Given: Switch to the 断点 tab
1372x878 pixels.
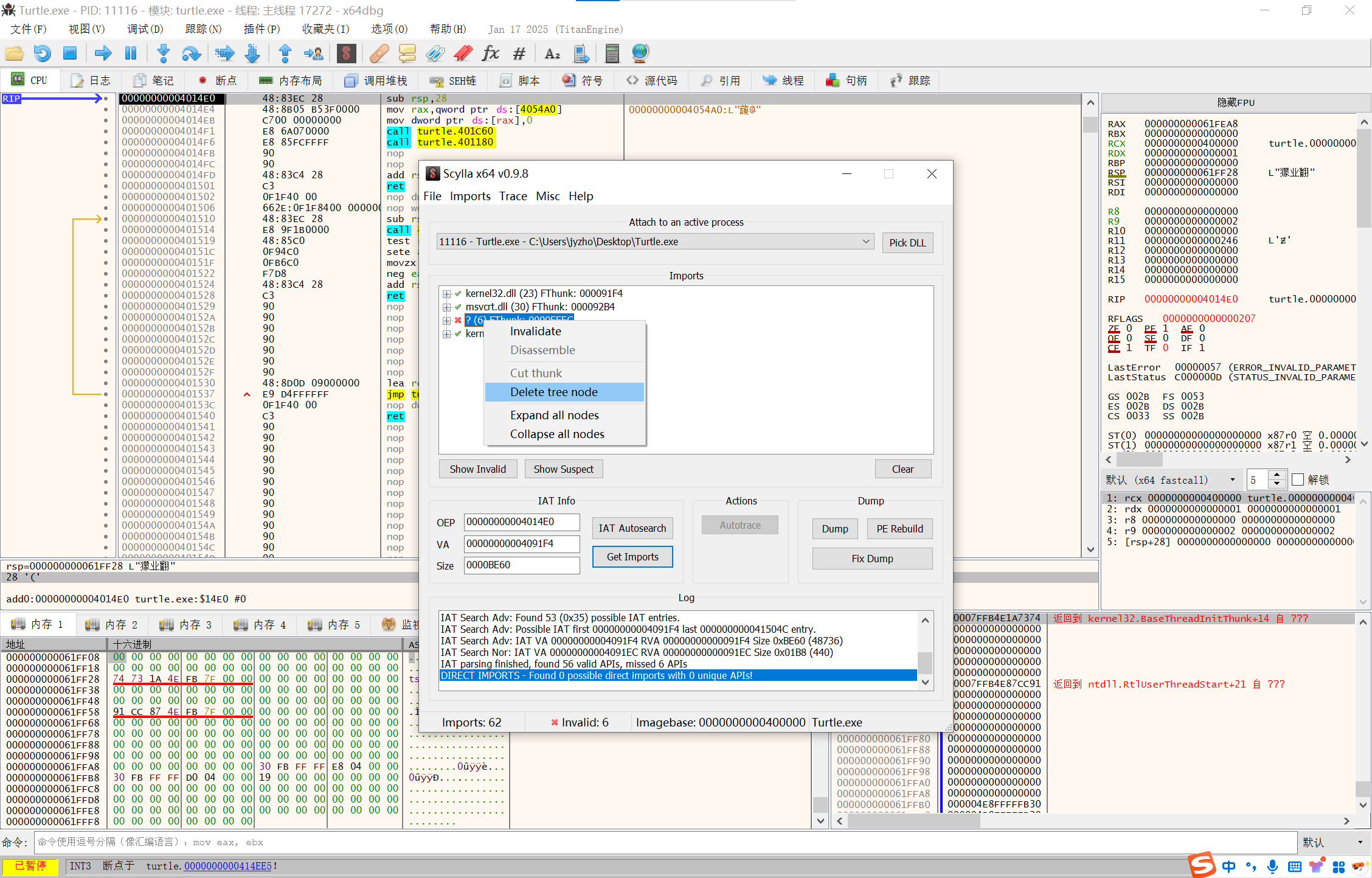Looking at the screenshot, I should 218,80.
